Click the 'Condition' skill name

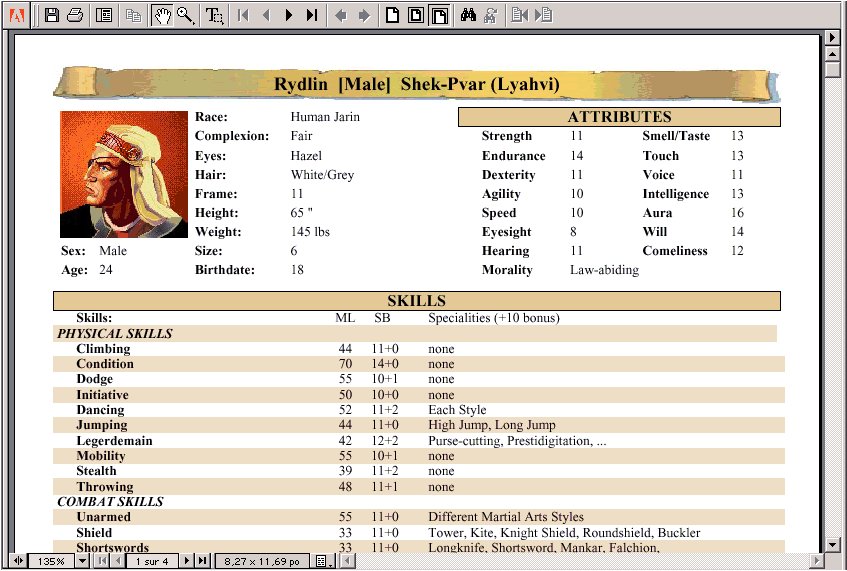point(105,364)
